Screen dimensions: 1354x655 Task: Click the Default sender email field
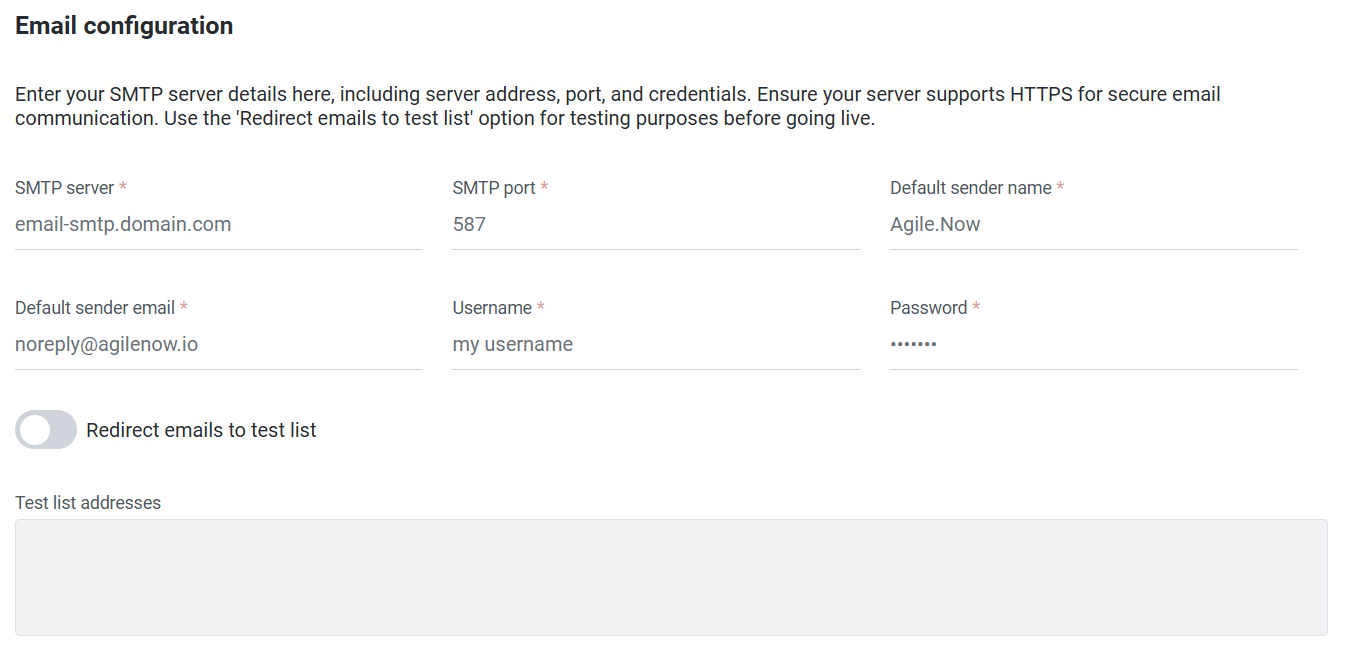click(218, 344)
